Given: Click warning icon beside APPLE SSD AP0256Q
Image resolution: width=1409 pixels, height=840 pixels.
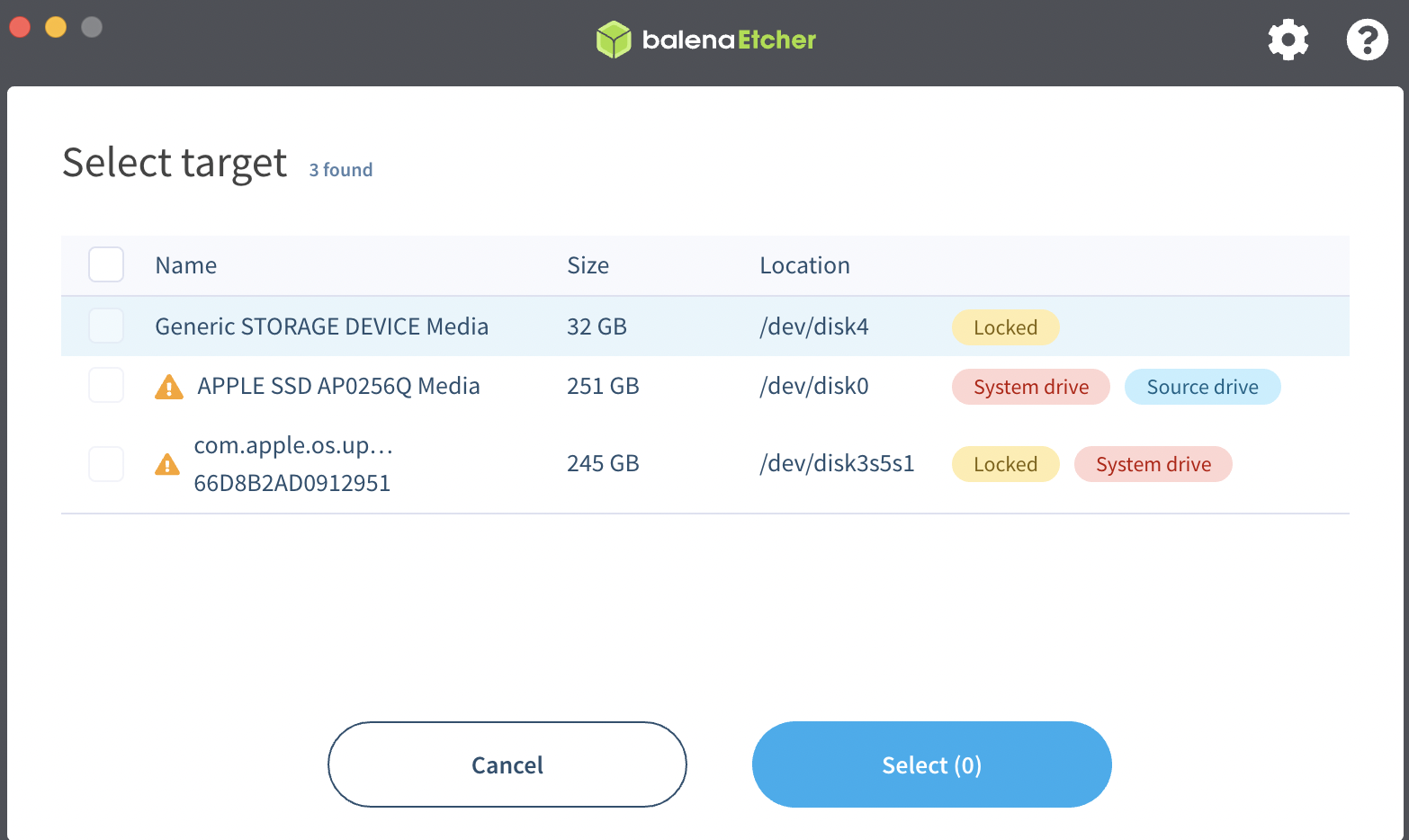Looking at the screenshot, I should coord(169,387).
